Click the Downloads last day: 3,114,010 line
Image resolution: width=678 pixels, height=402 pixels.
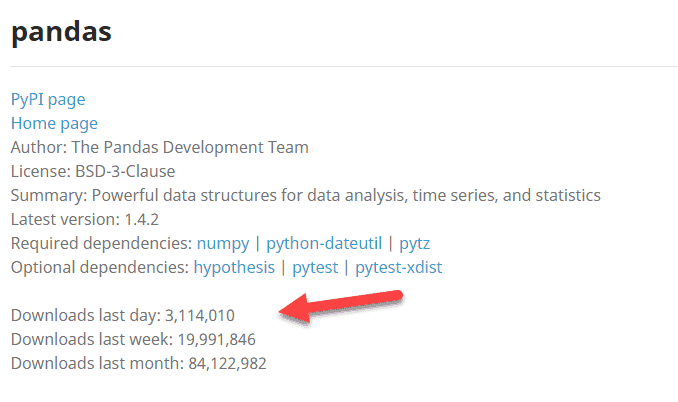click(x=123, y=316)
